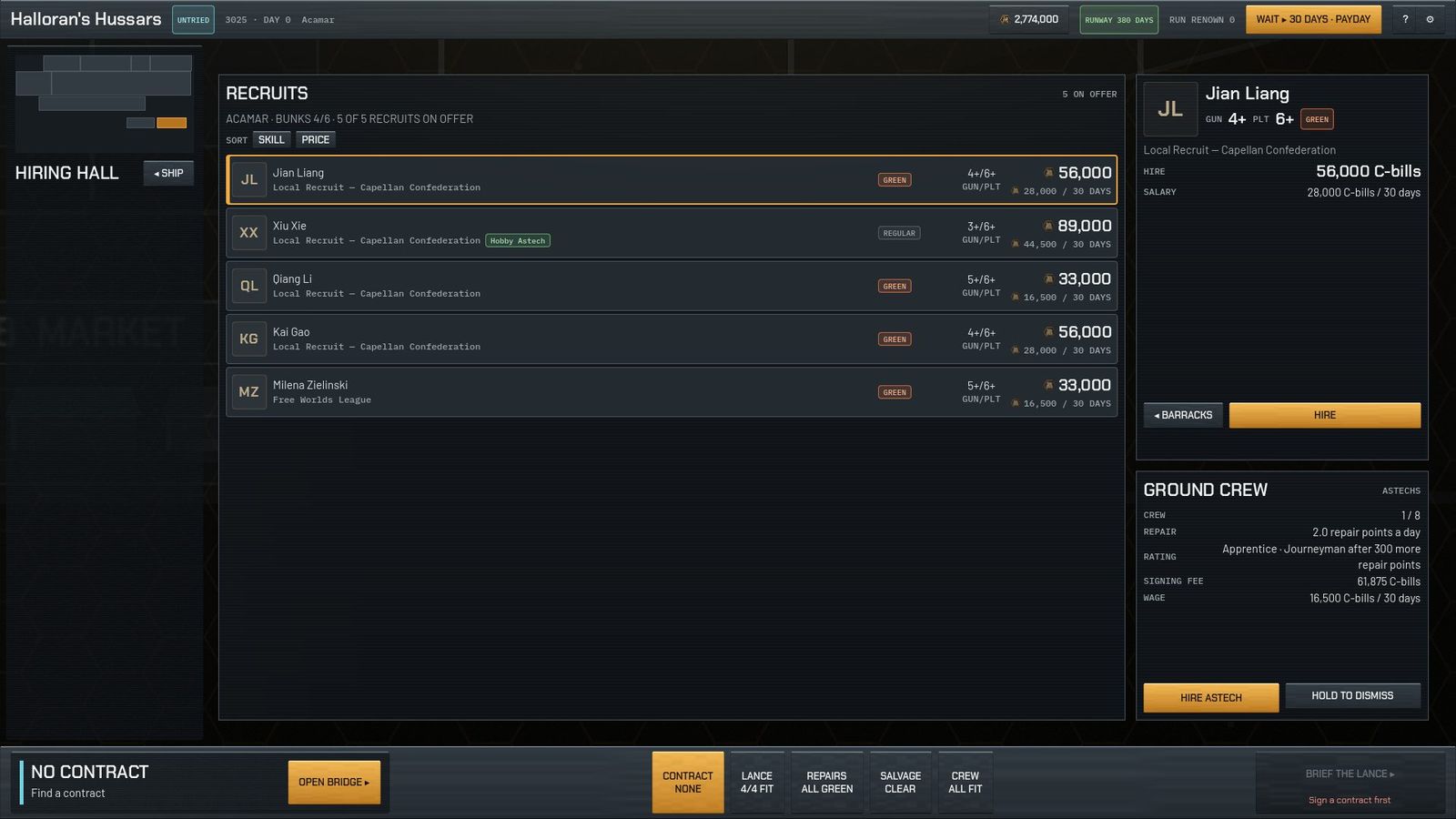Click the Hobby Astech tag on Xiu Xie
The image size is (1456, 819).
[518, 241]
